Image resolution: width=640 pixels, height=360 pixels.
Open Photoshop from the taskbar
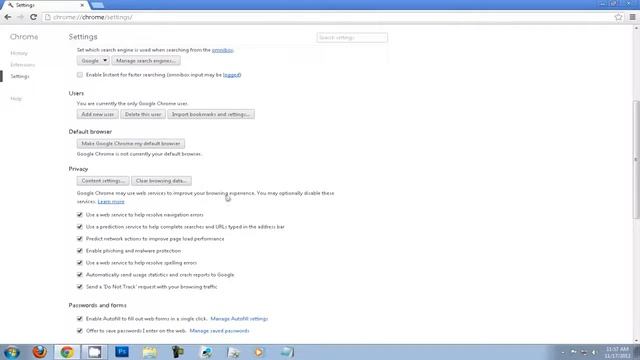(x=122, y=352)
